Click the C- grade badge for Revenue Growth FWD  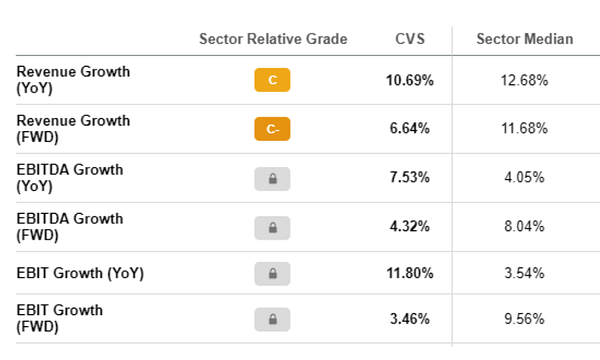(x=272, y=129)
